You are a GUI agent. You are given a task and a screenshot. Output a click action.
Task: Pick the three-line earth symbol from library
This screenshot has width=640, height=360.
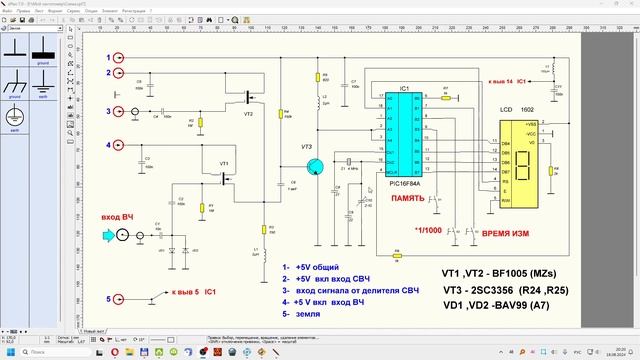pos(43,83)
